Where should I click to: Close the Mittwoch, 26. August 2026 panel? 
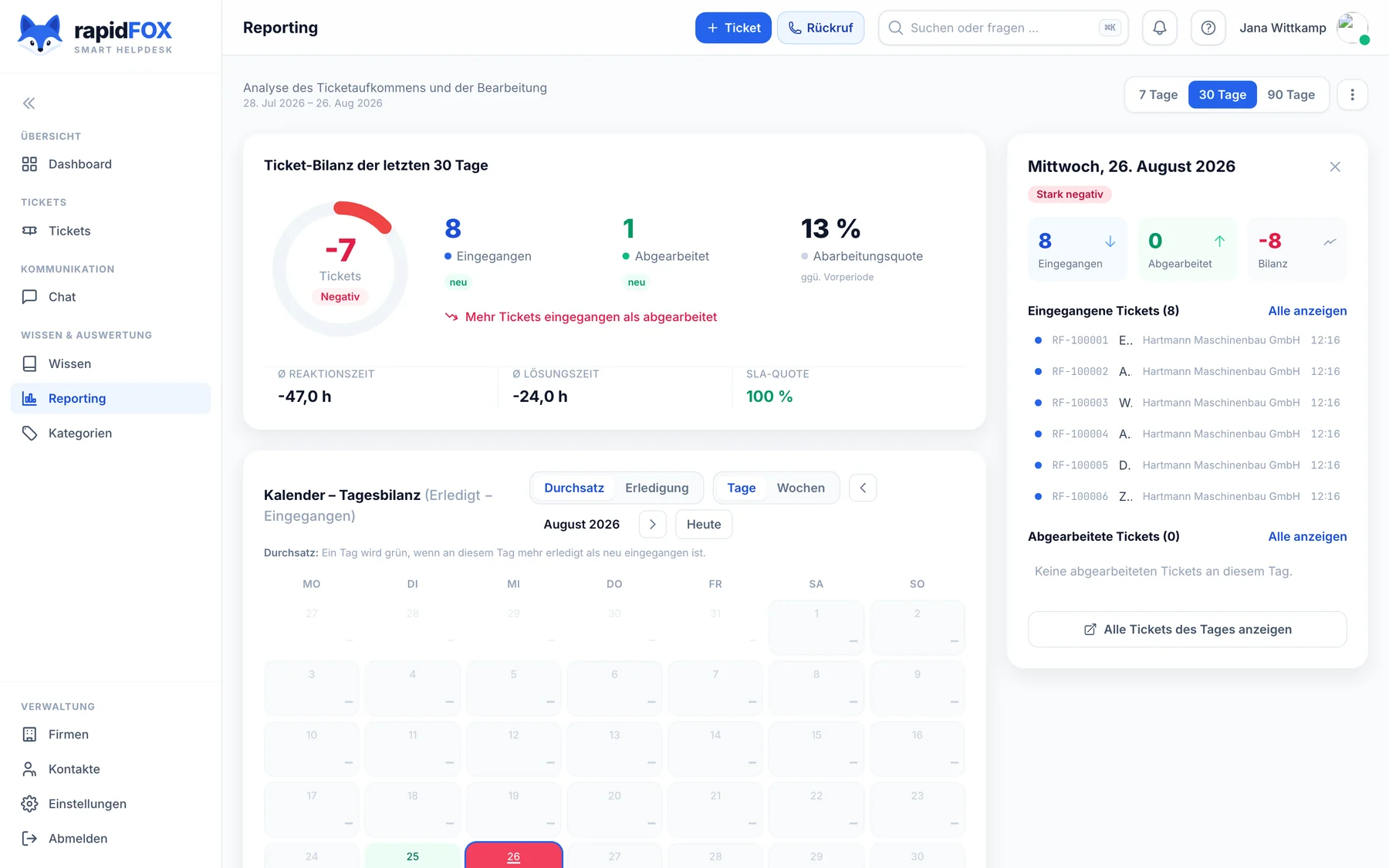click(1335, 167)
